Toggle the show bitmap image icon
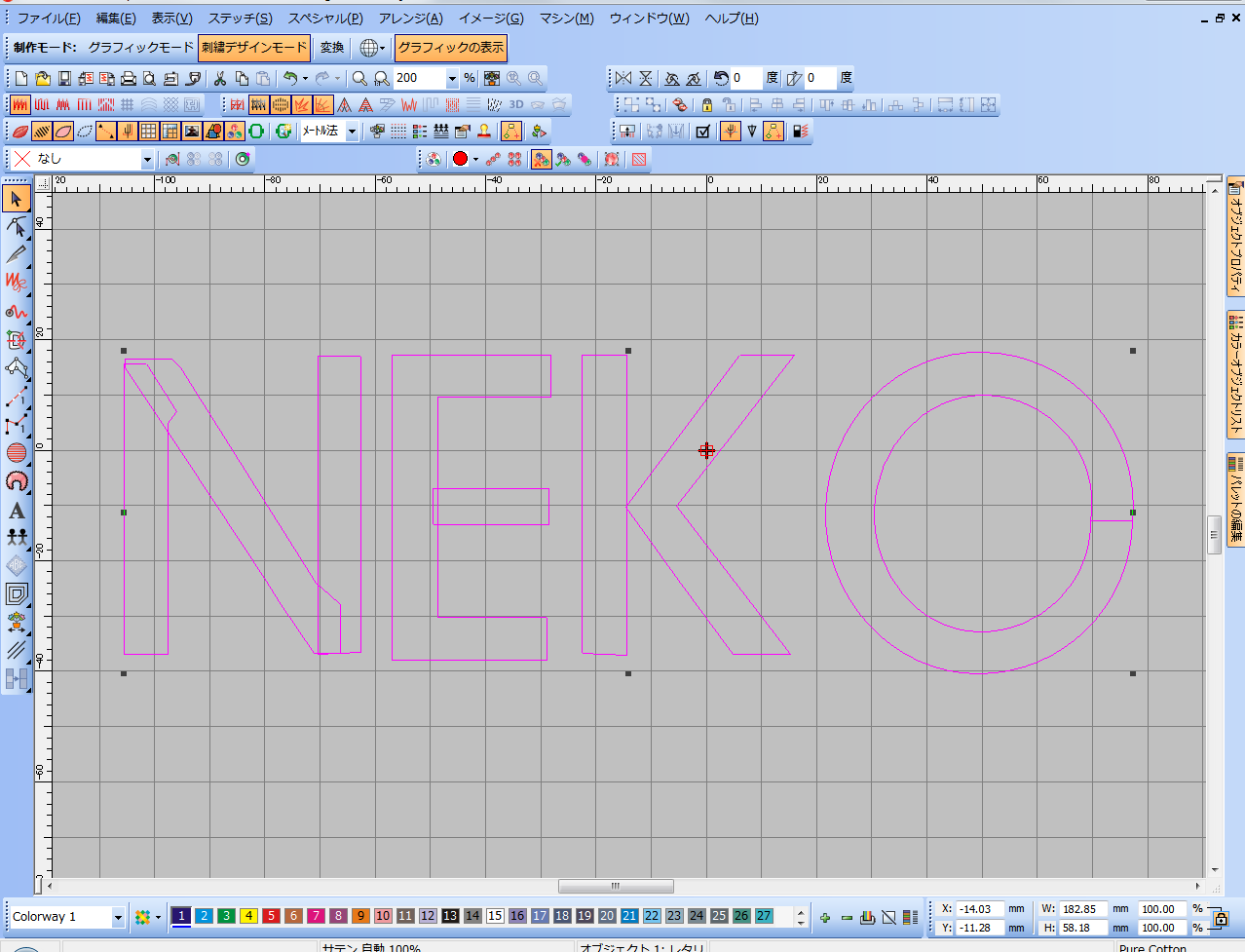 192,131
